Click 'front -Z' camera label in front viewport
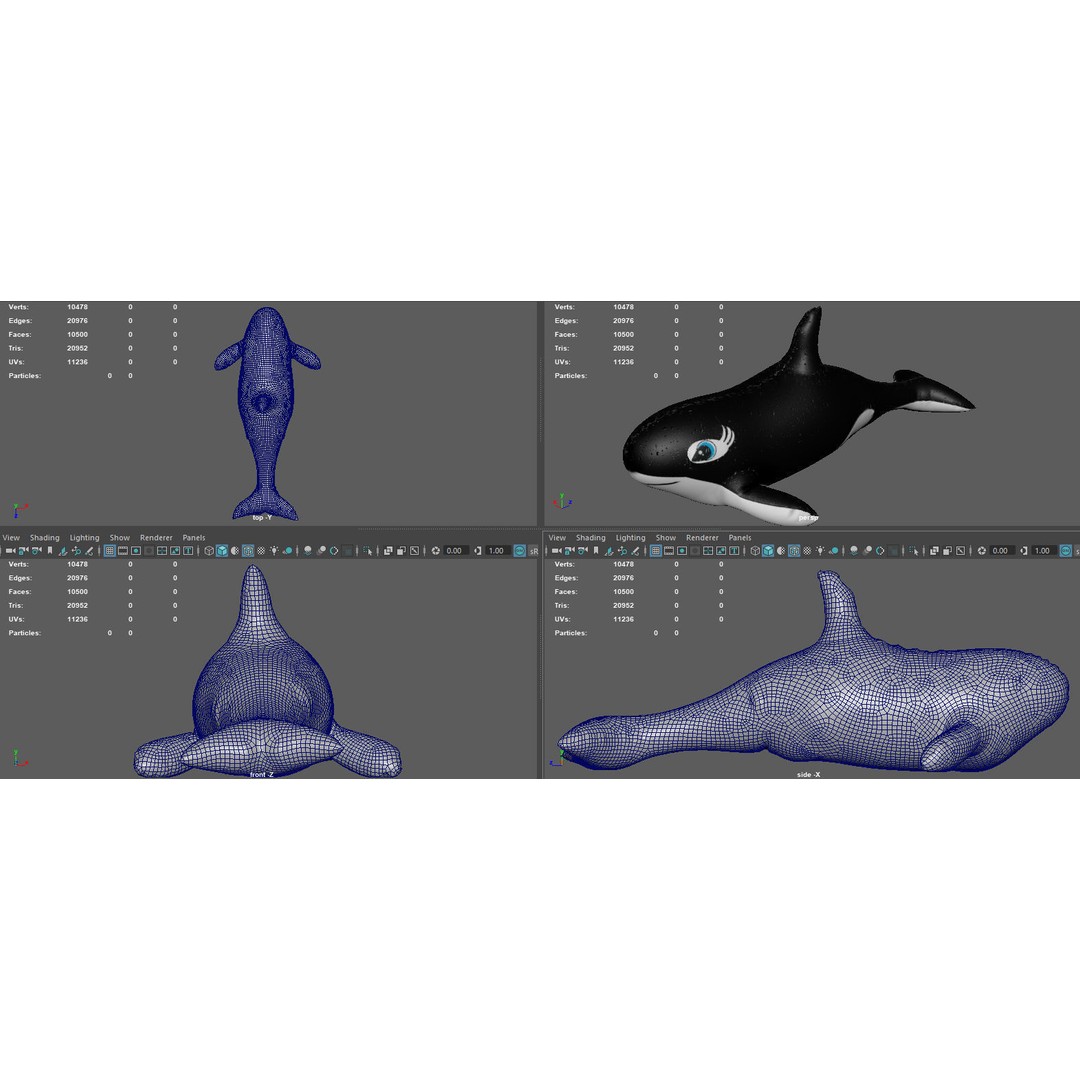This screenshot has width=1080, height=1080. (x=262, y=775)
